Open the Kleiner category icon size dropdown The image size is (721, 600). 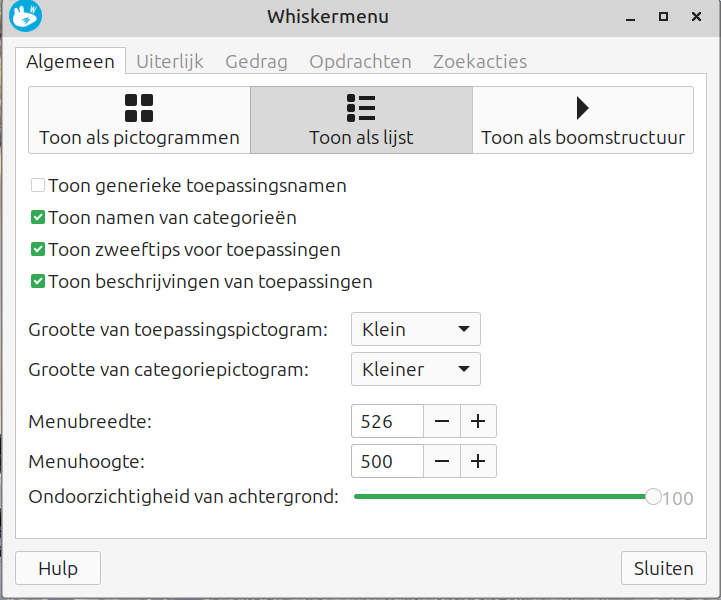(416, 369)
